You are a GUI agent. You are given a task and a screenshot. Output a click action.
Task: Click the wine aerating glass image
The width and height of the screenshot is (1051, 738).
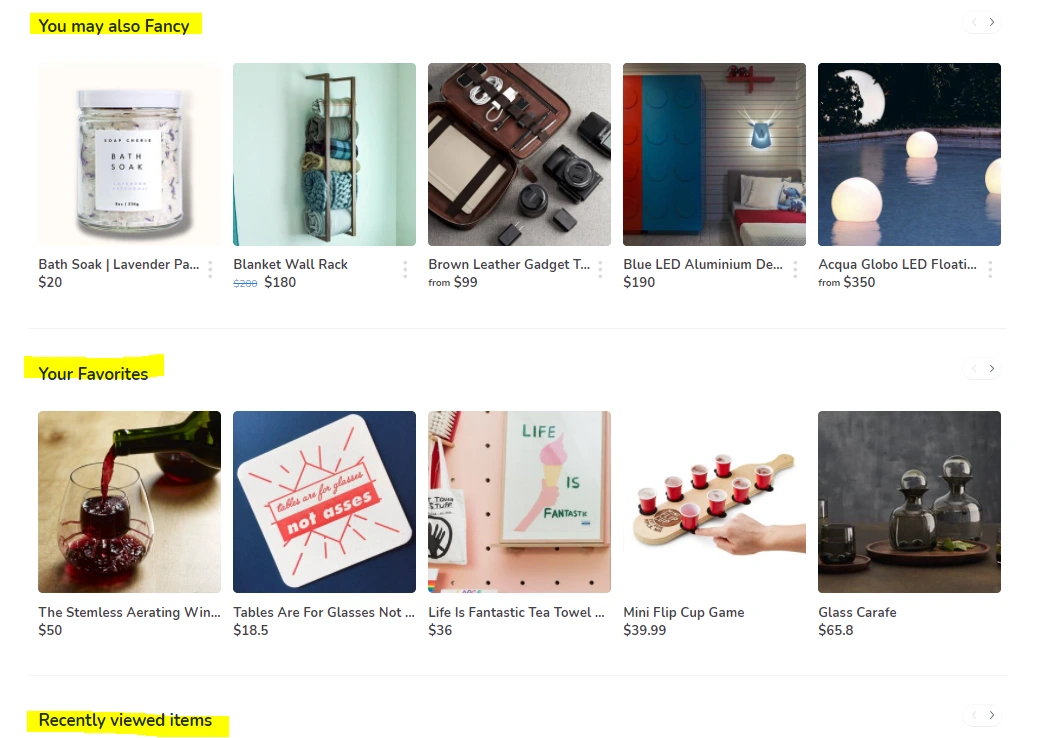tap(129, 502)
